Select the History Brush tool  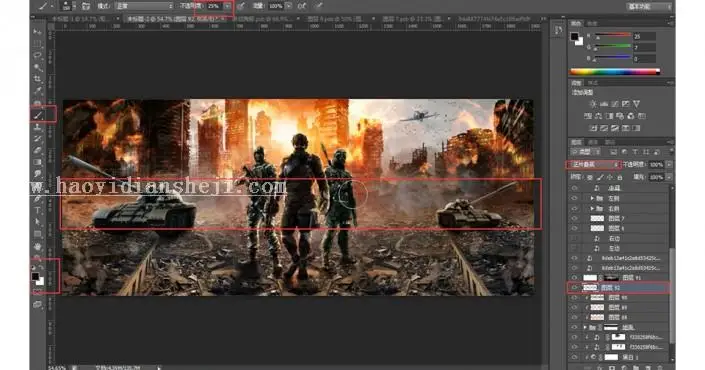click(x=38, y=138)
